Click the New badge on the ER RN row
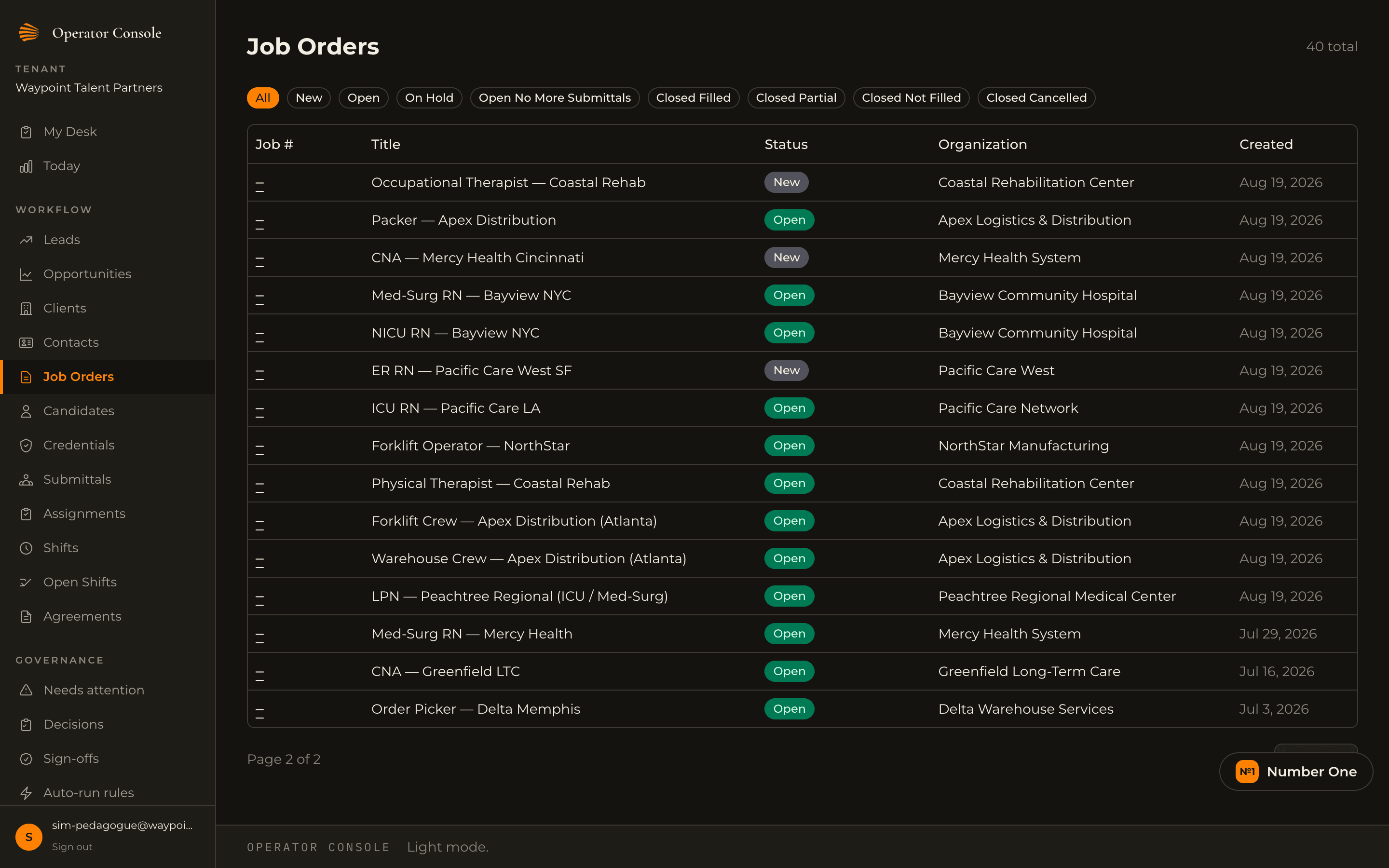Screen dimensions: 1389x868 click(x=786, y=370)
